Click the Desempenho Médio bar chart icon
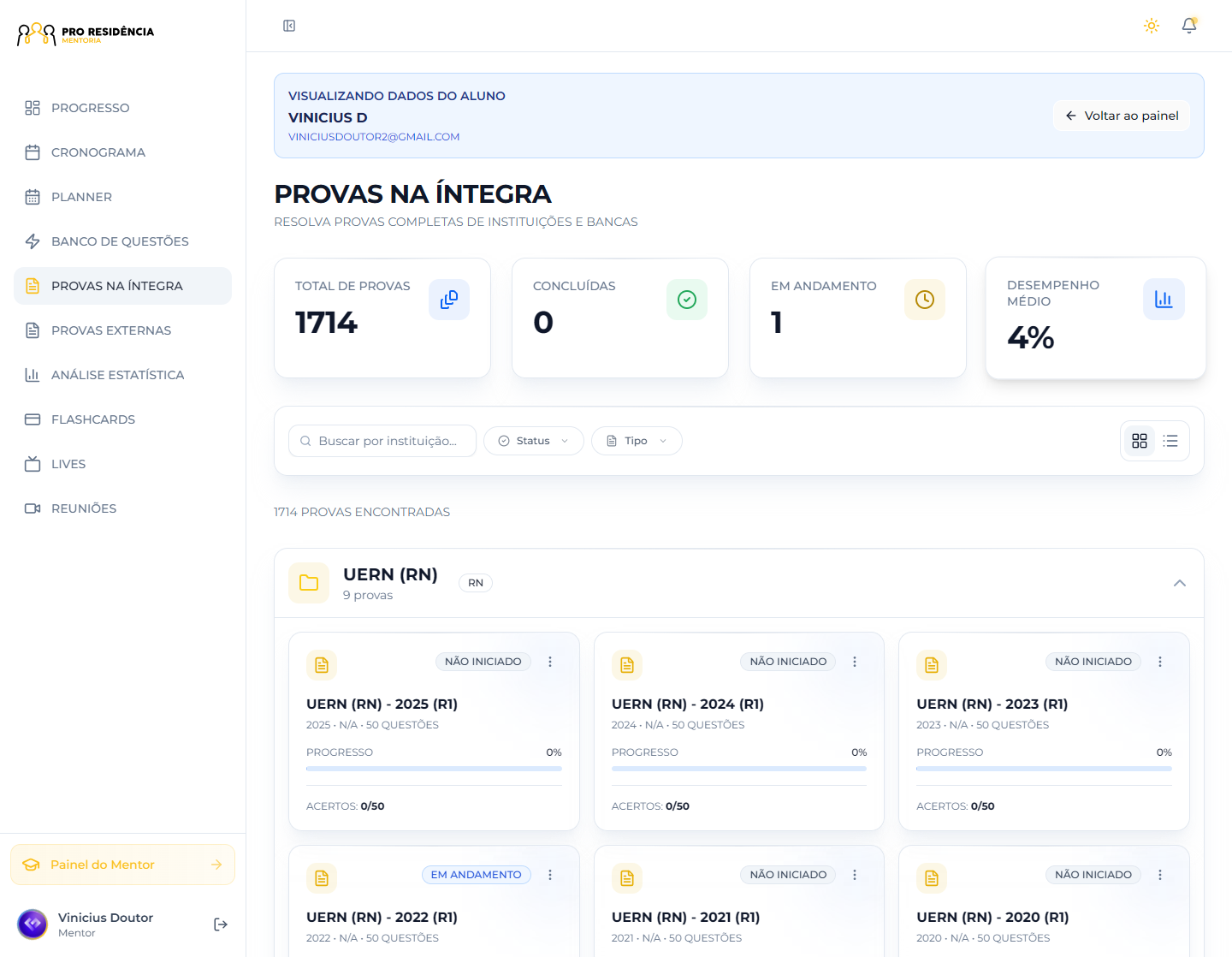 [1164, 299]
